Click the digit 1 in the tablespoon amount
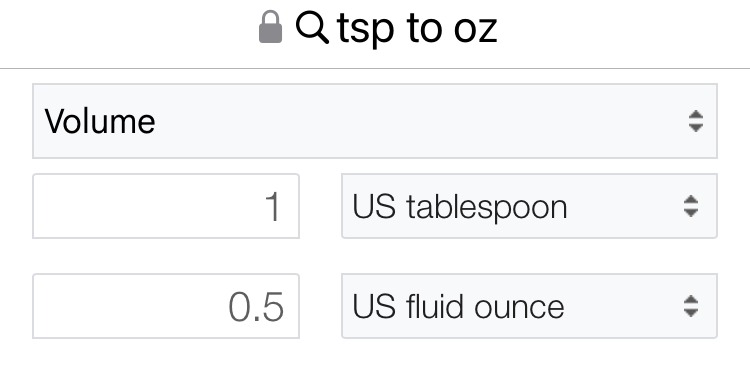750x370 pixels. point(273,207)
